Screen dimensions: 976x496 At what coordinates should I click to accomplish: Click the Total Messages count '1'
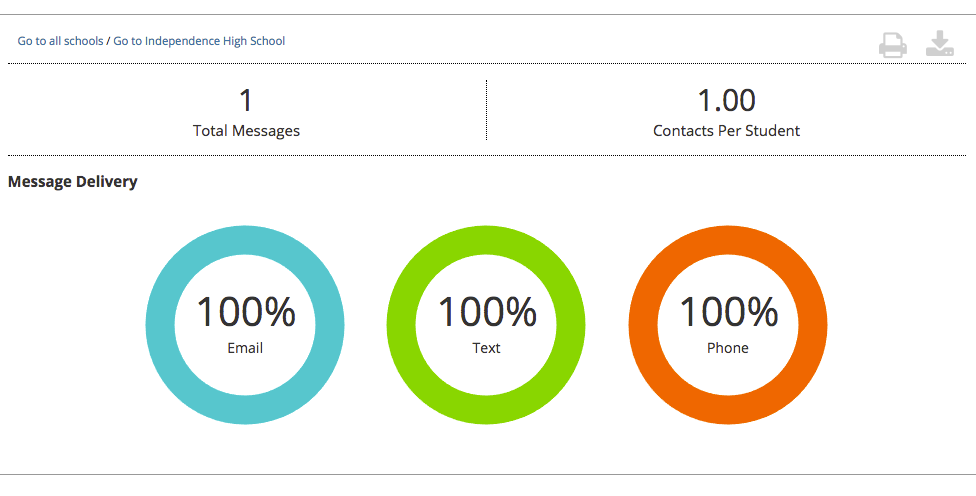(246, 101)
